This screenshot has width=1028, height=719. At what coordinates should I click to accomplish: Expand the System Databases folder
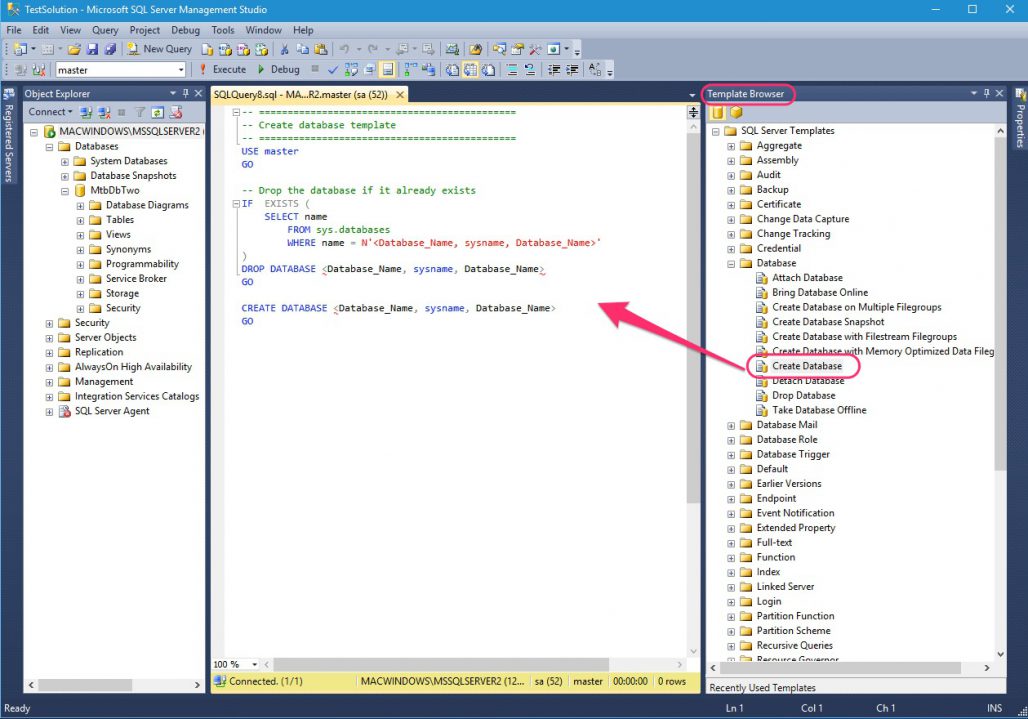click(65, 161)
